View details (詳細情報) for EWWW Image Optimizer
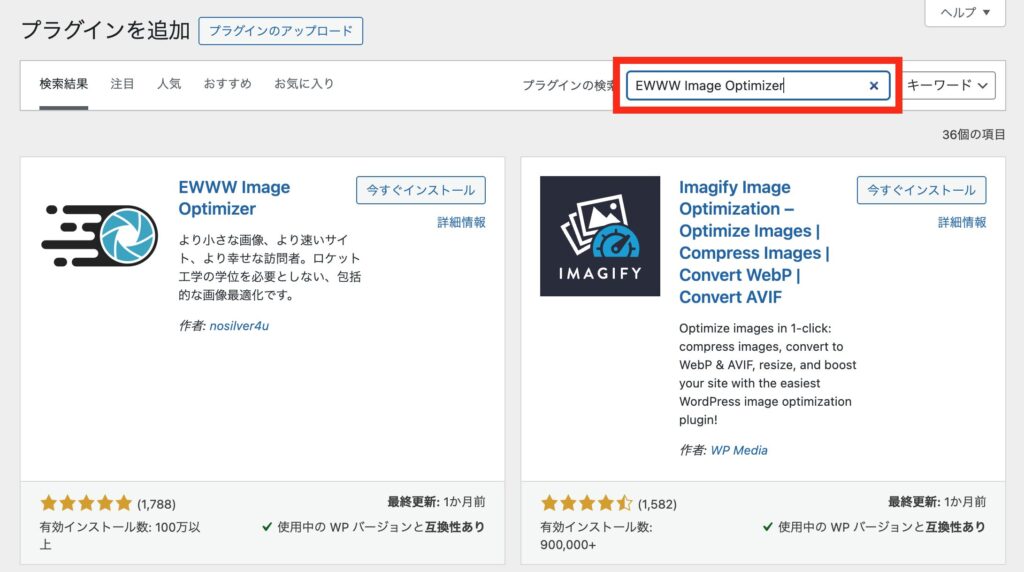This screenshot has height=572, width=1024. tap(461, 223)
